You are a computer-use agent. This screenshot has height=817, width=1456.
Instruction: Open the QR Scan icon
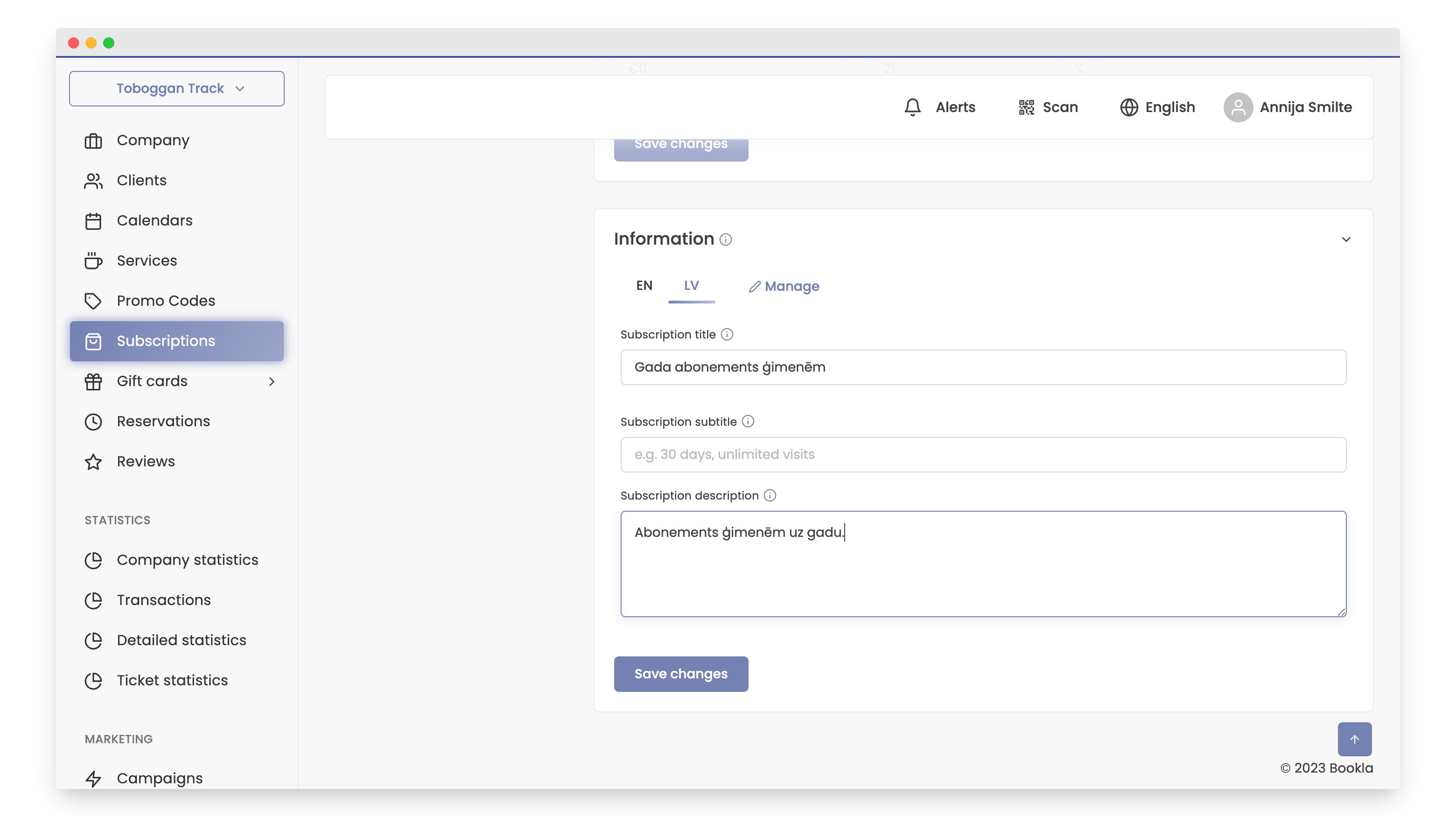point(1026,107)
